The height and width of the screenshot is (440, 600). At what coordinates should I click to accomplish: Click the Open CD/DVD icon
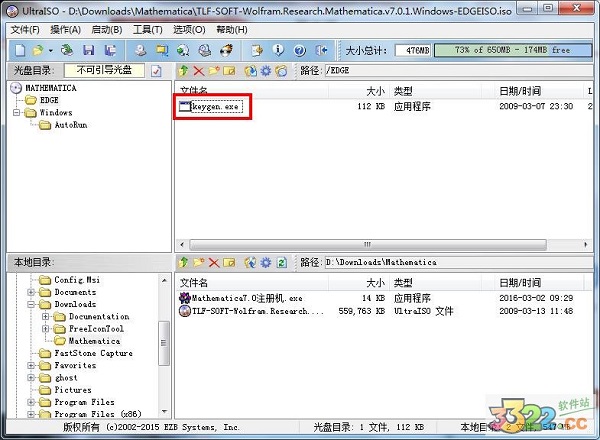point(67,50)
